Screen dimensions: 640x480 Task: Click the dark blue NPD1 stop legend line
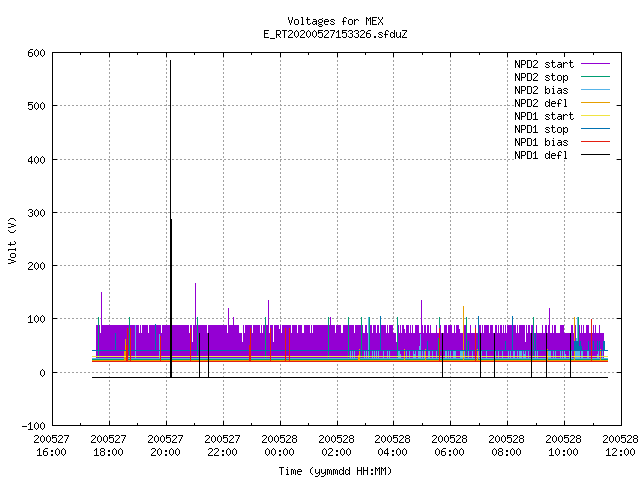596,129
